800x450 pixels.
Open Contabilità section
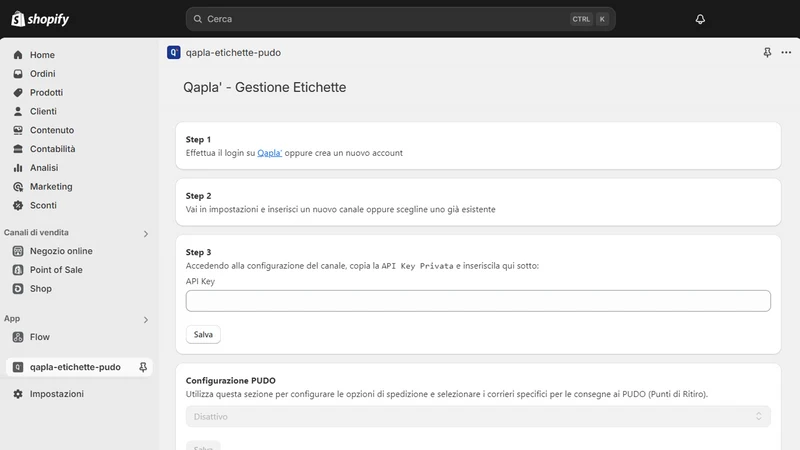(53, 149)
